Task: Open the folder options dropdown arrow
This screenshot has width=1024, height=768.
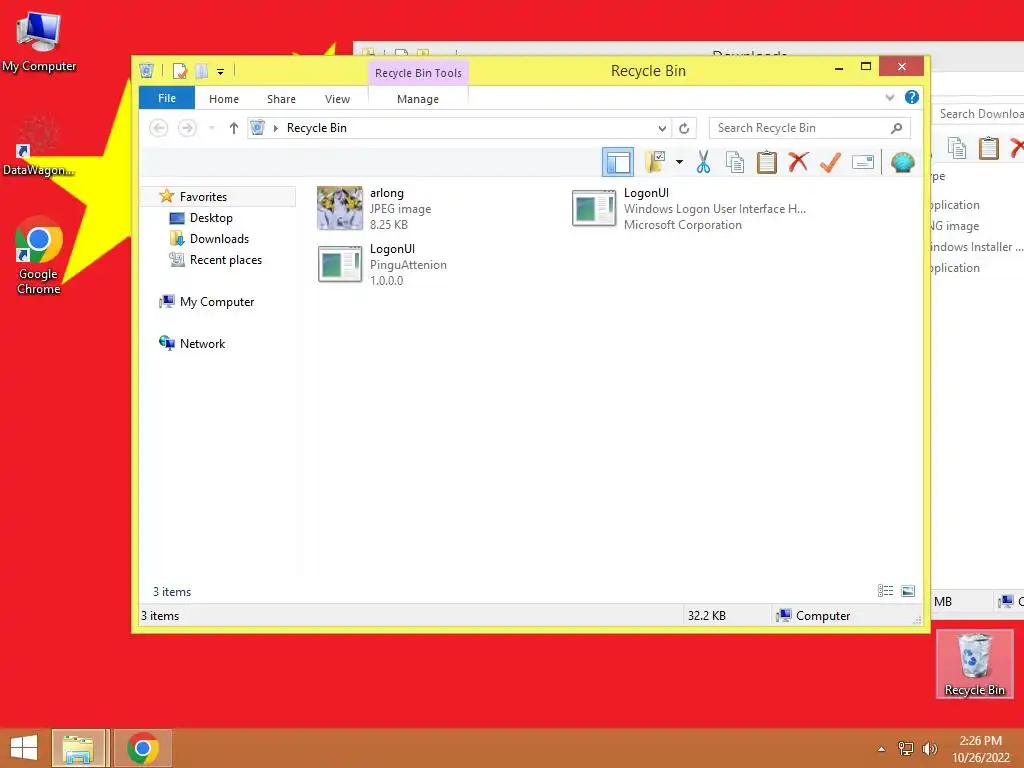Action: coord(679,162)
